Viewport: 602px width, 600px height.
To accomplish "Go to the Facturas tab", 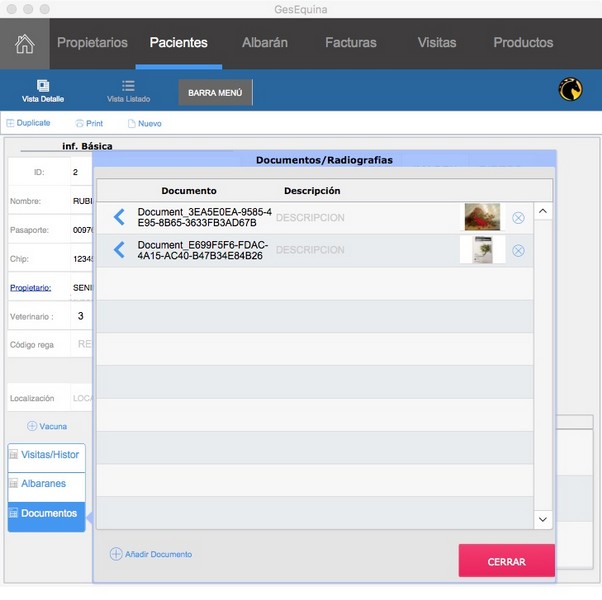I will pos(351,43).
